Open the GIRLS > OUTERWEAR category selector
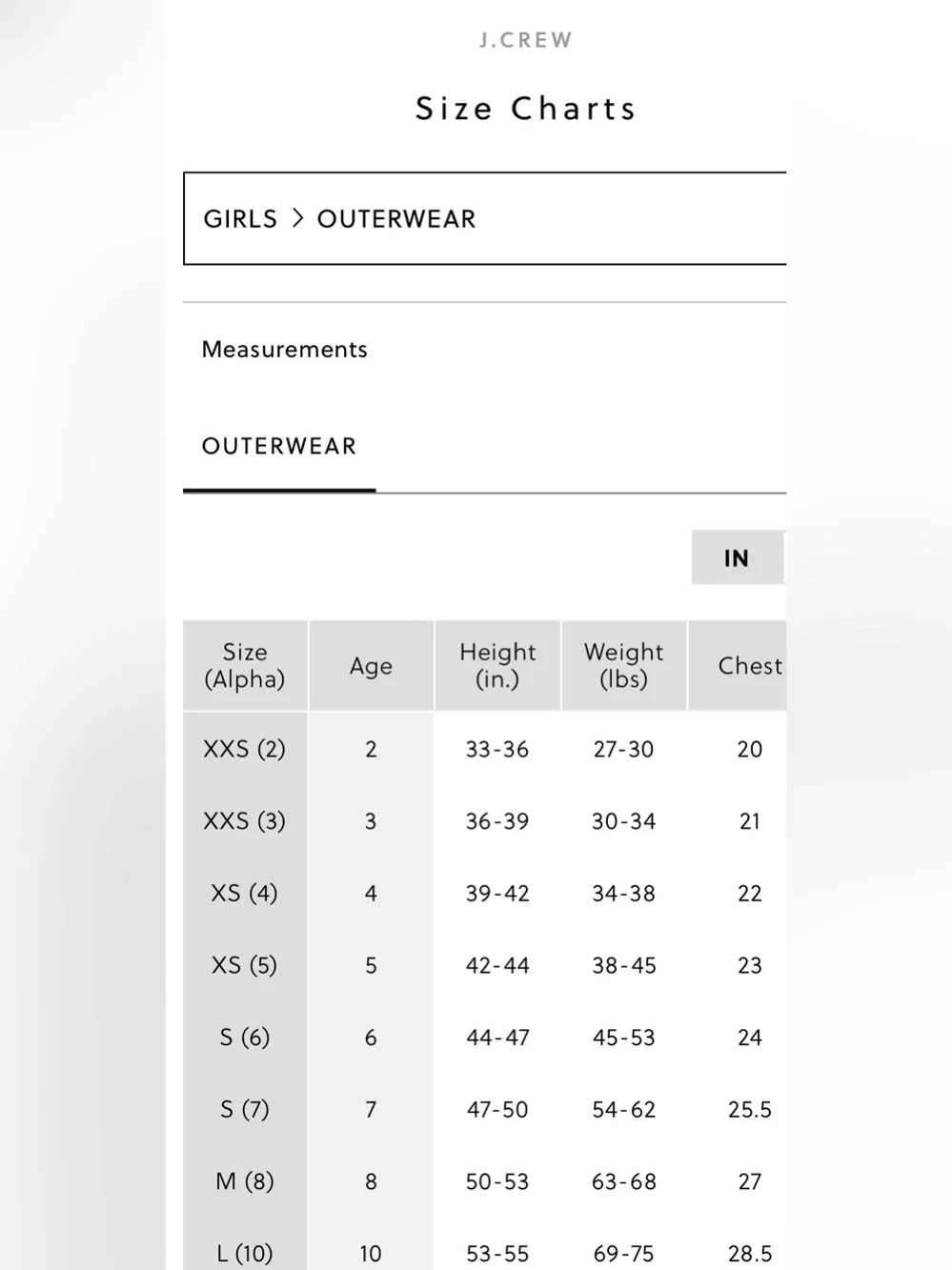 click(x=484, y=218)
